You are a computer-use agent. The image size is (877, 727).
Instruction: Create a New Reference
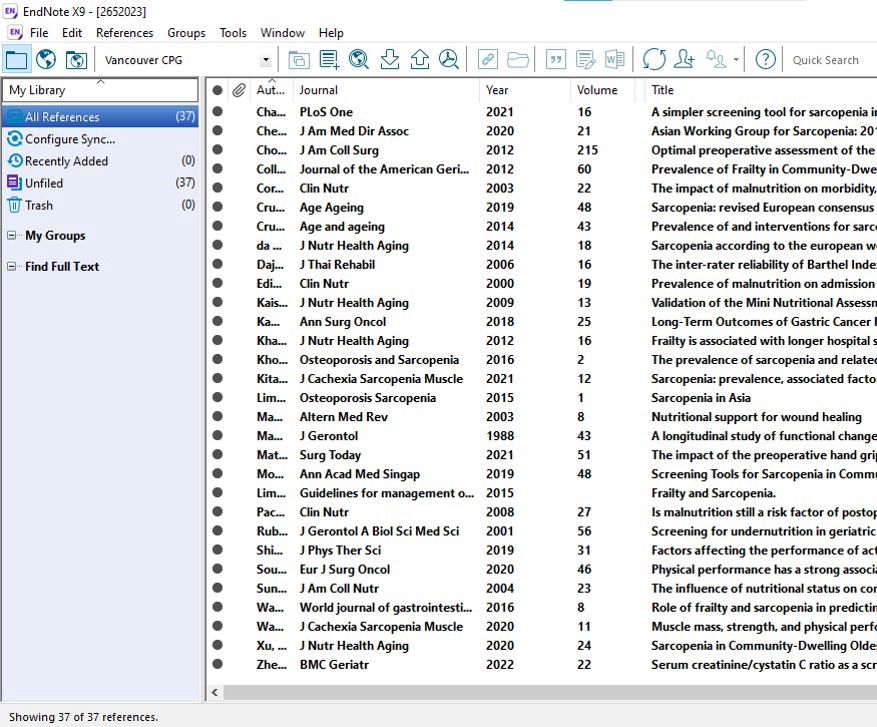coord(327,59)
